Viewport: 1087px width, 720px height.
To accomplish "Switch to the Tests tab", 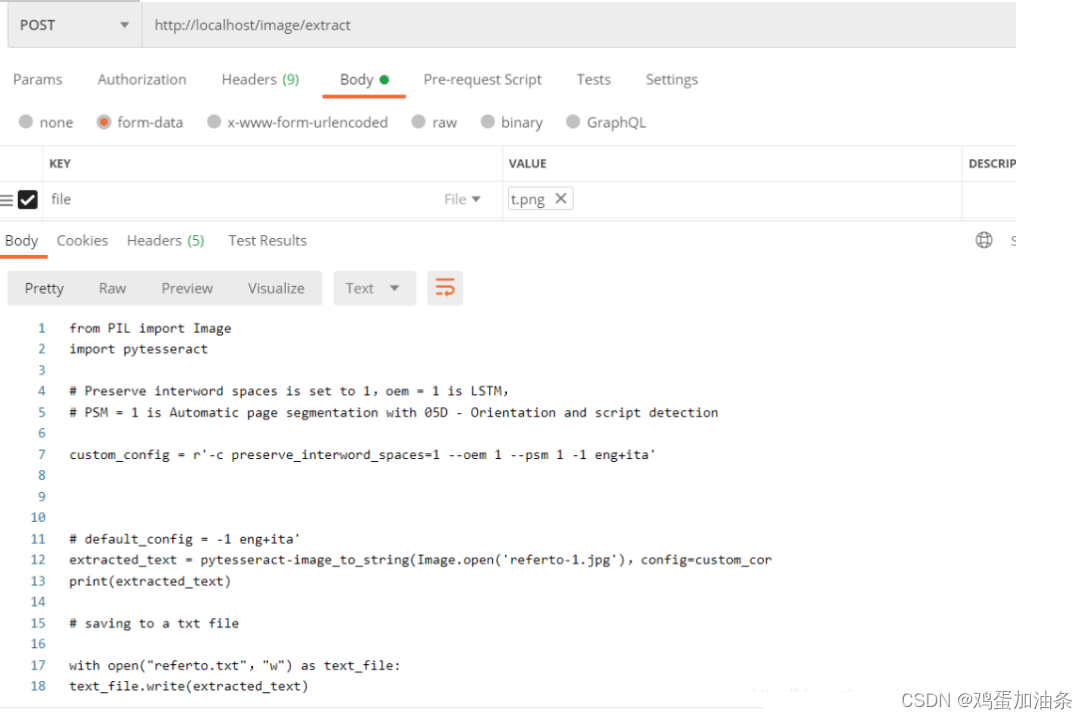I will point(593,80).
